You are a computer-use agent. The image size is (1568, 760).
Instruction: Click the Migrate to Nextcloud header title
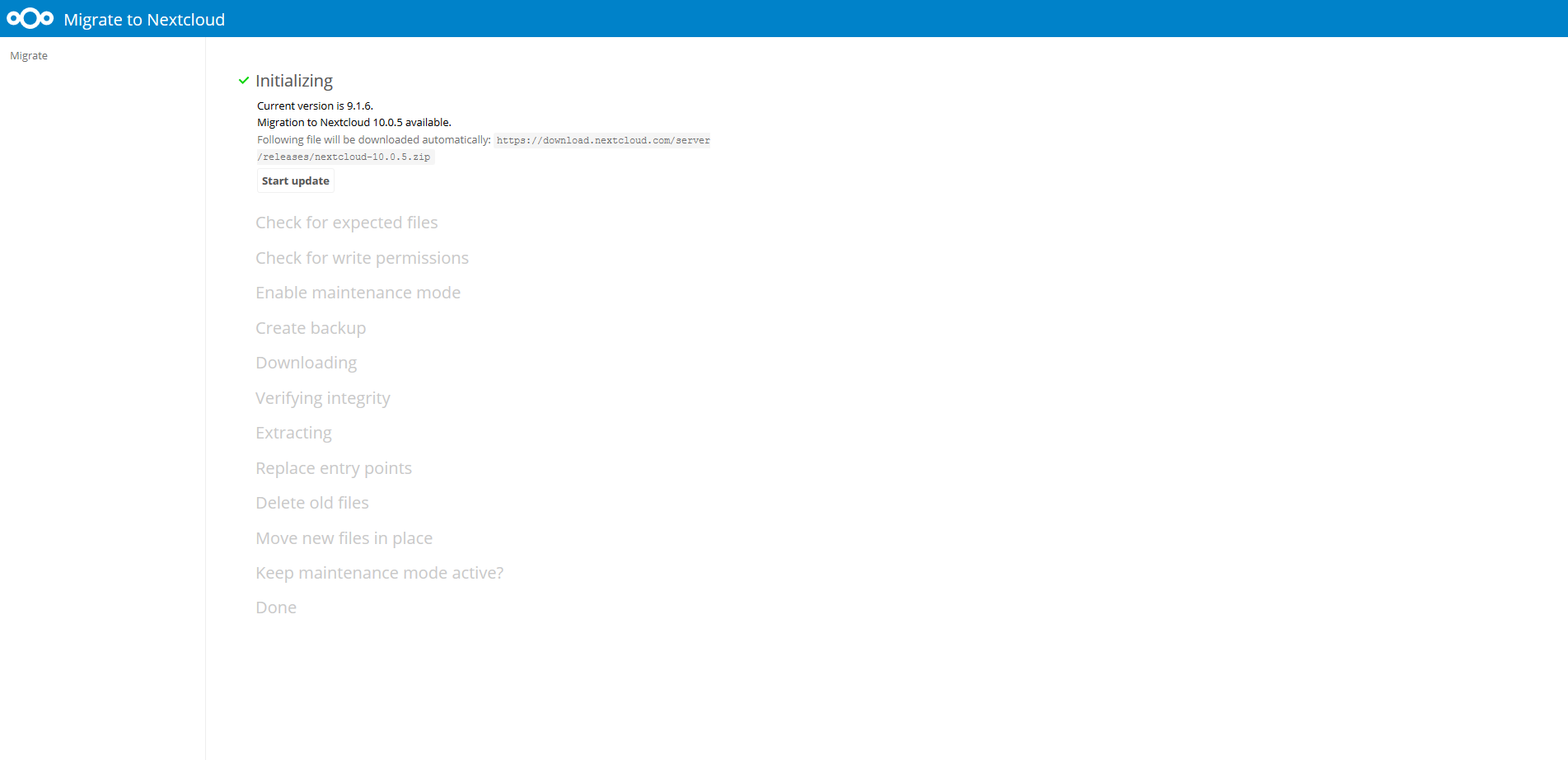click(144, 19)
